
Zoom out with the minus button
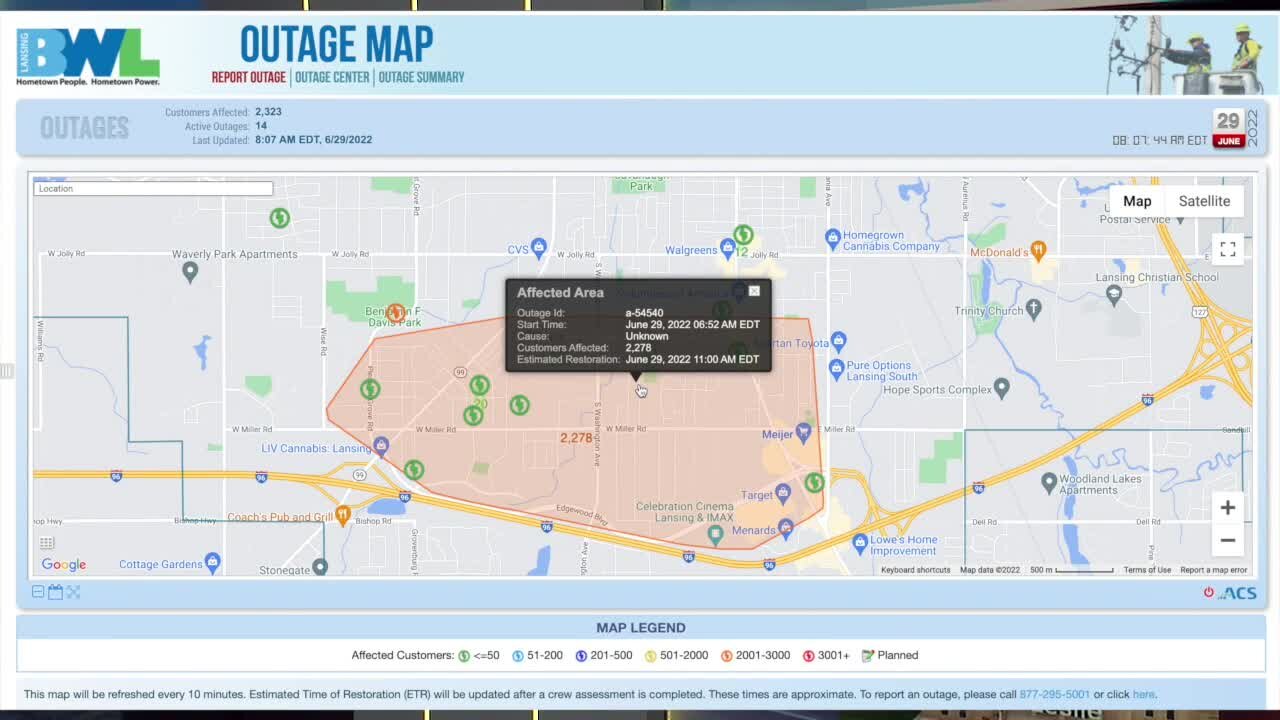pos(1228,540)
